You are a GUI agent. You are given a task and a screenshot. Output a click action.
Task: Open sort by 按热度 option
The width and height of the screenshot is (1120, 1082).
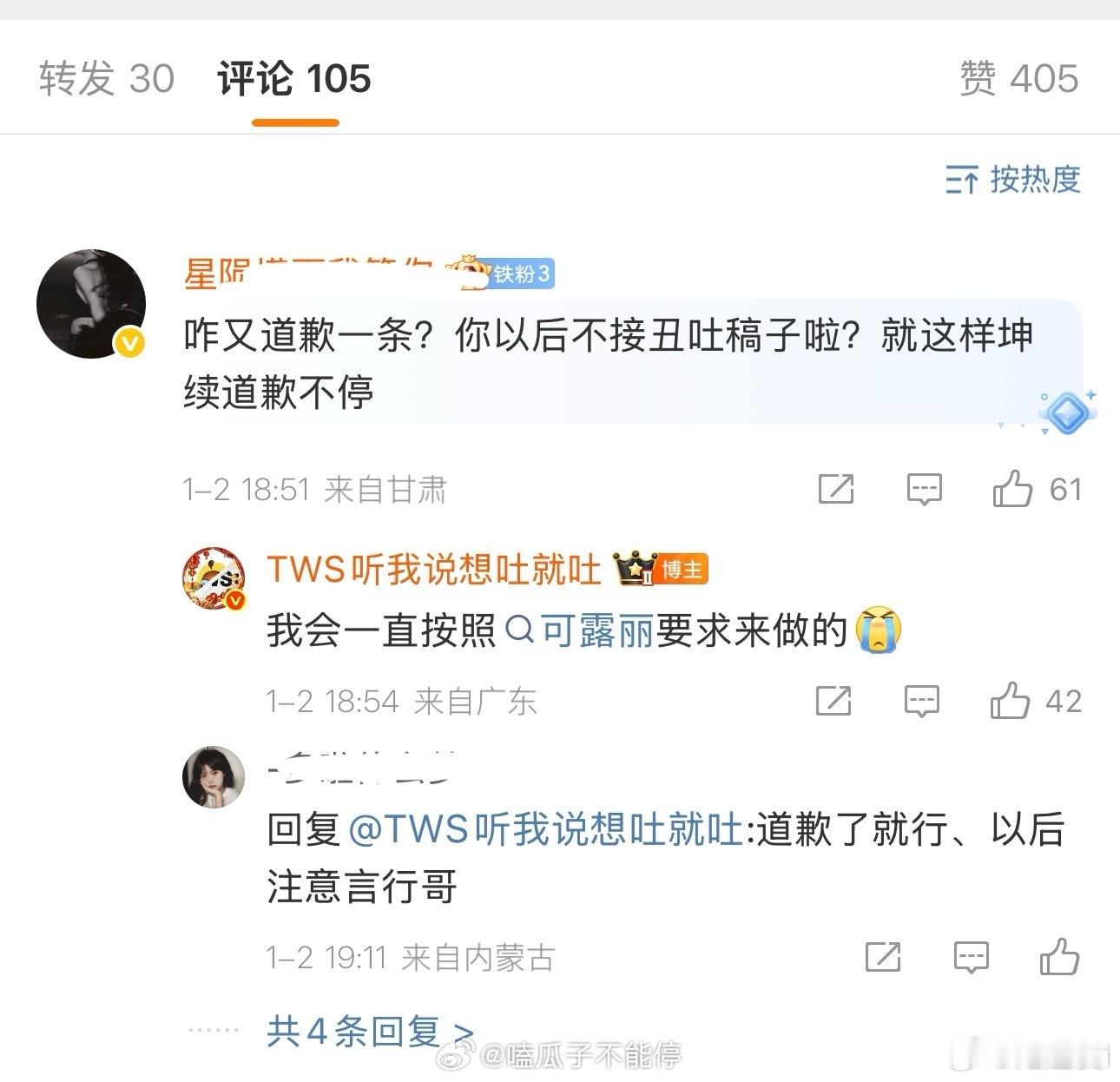tap(1013, 179)
